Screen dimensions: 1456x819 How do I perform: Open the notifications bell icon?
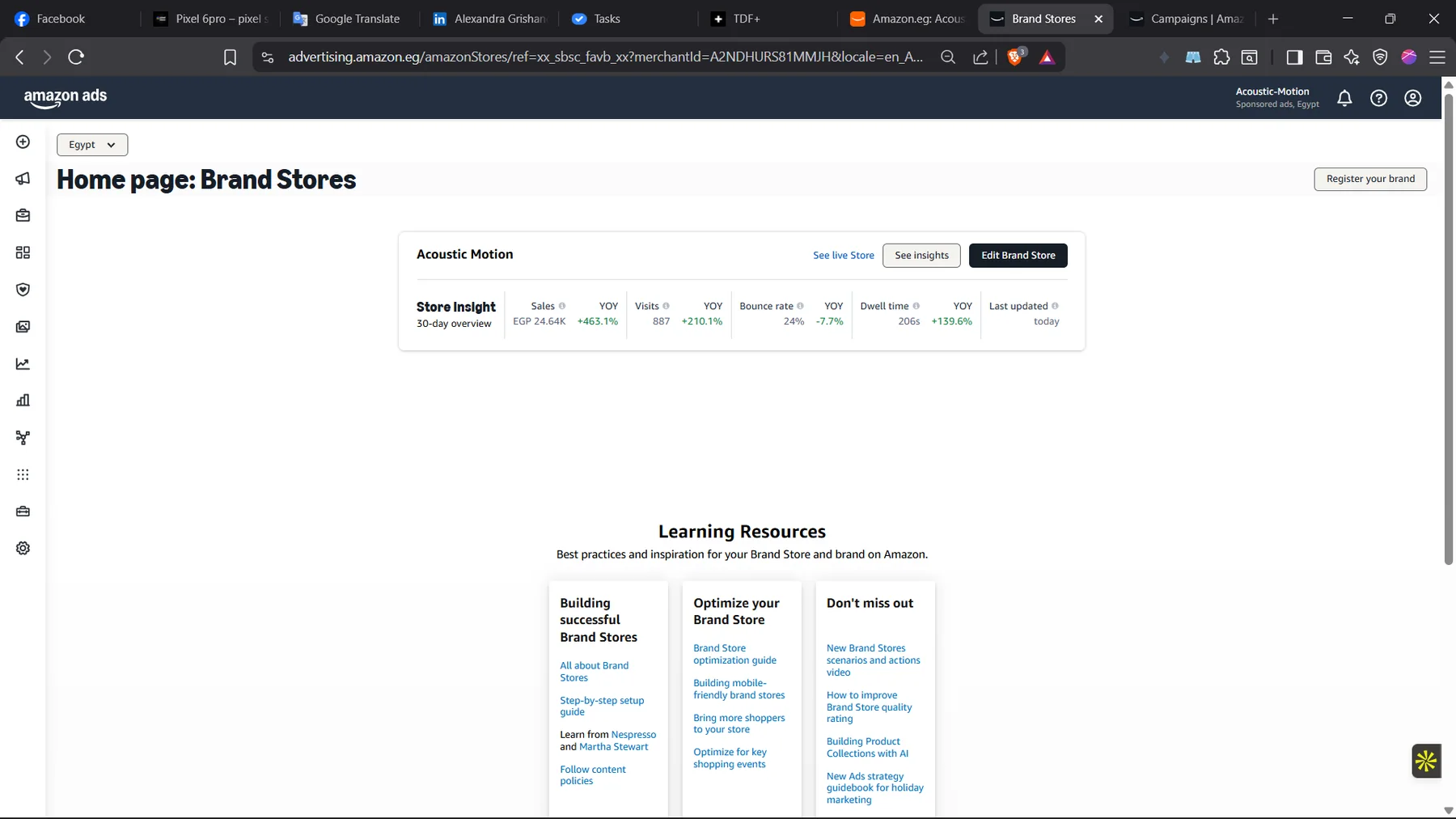pyautogui.click(x=1344, y=98)
